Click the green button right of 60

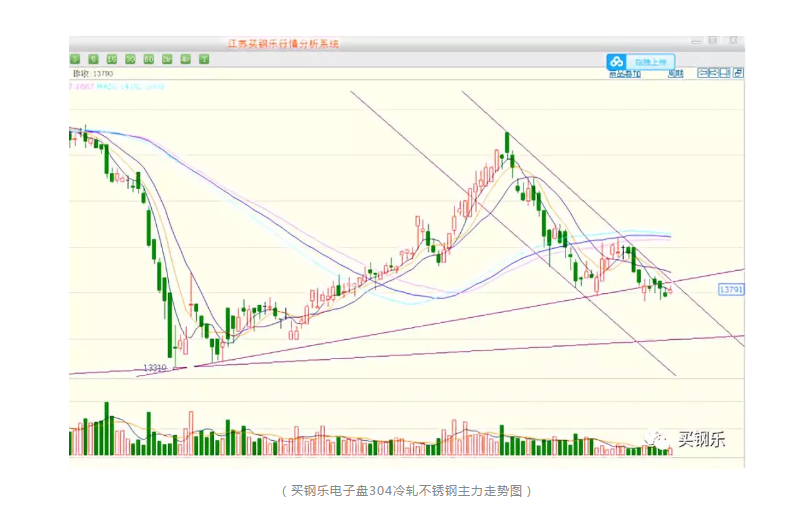167,59
